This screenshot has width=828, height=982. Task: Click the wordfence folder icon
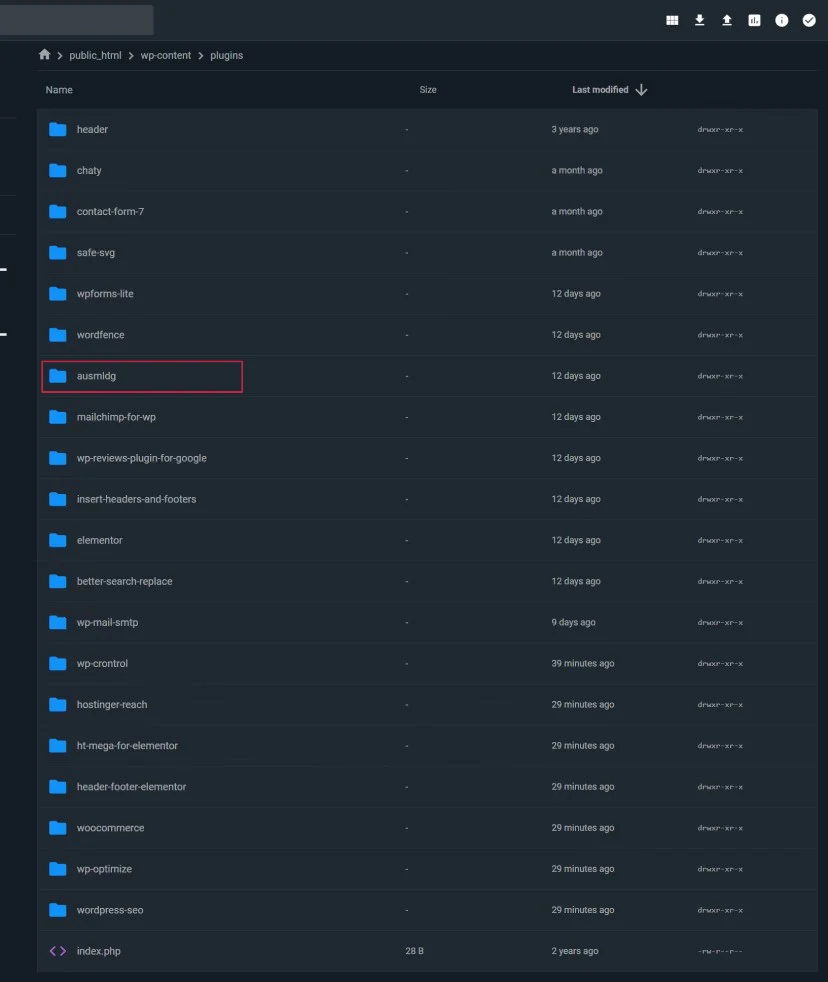click(58, 335)
